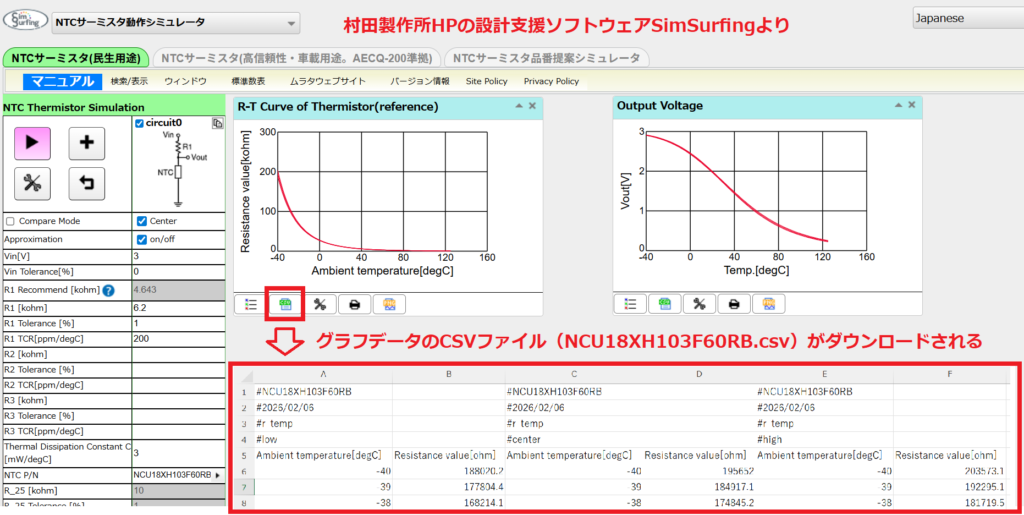1024x515 pixels.
Task: Click the Vin Tolerance[%] value field
Action: (178, 271)
